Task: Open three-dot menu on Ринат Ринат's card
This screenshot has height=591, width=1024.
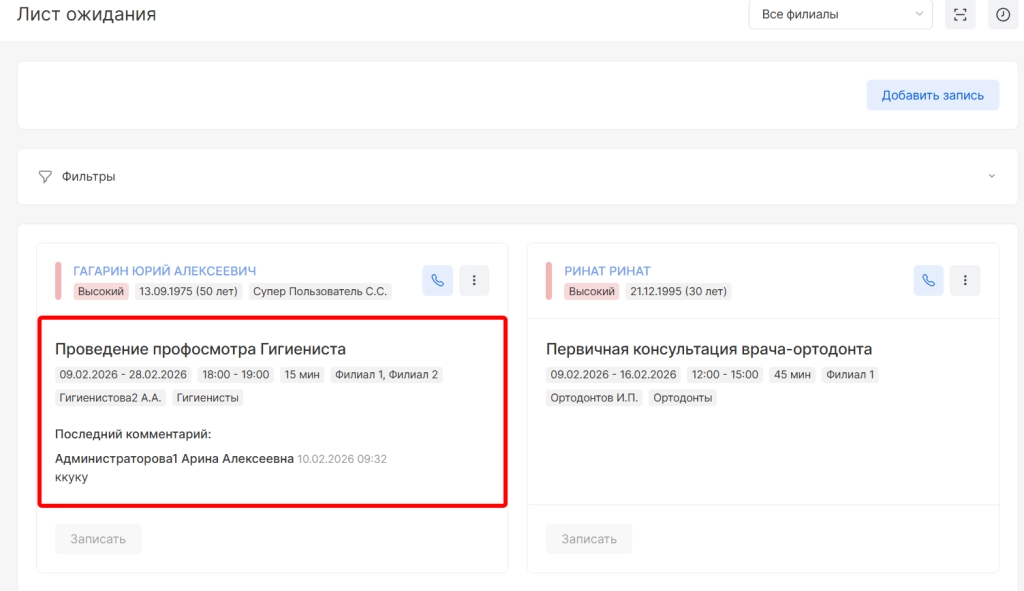Action: click(x=965, y=281)
